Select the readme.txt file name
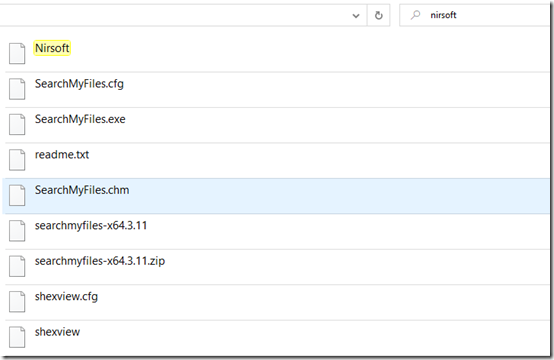The image size is (554, 360). (x=62, y=155)
